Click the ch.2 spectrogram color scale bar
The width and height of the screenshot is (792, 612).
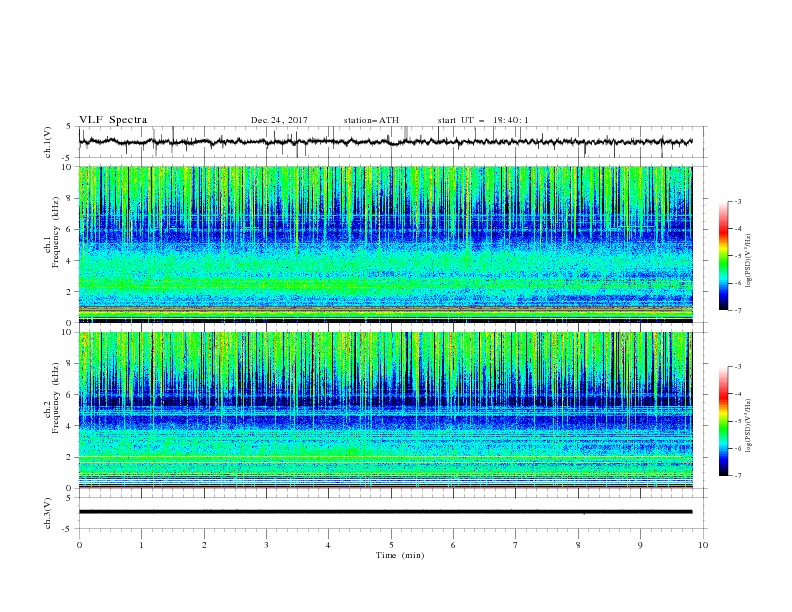click(724, 421)
